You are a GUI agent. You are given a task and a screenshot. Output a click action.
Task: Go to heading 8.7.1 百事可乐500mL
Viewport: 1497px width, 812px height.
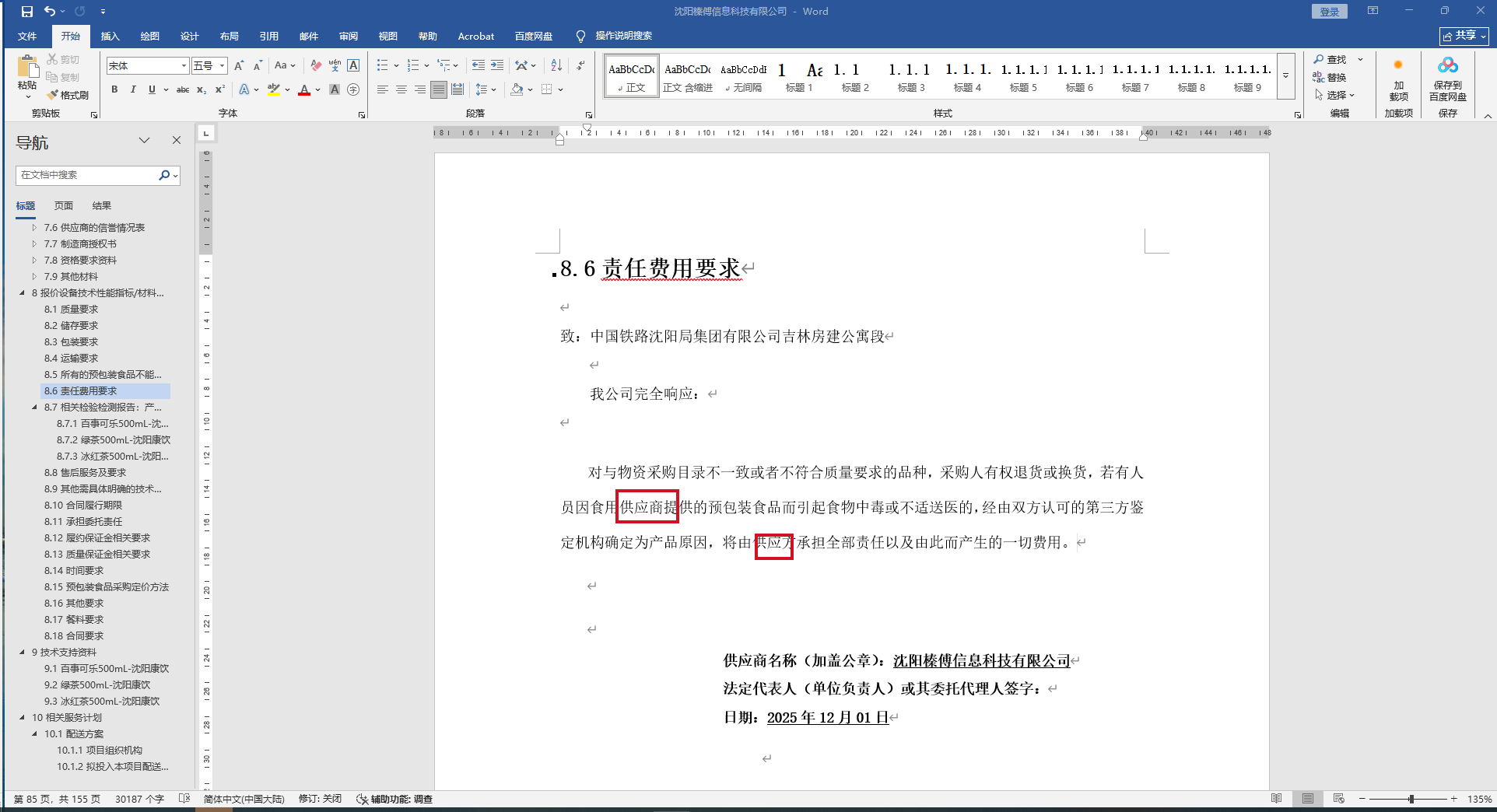point(113,424)
